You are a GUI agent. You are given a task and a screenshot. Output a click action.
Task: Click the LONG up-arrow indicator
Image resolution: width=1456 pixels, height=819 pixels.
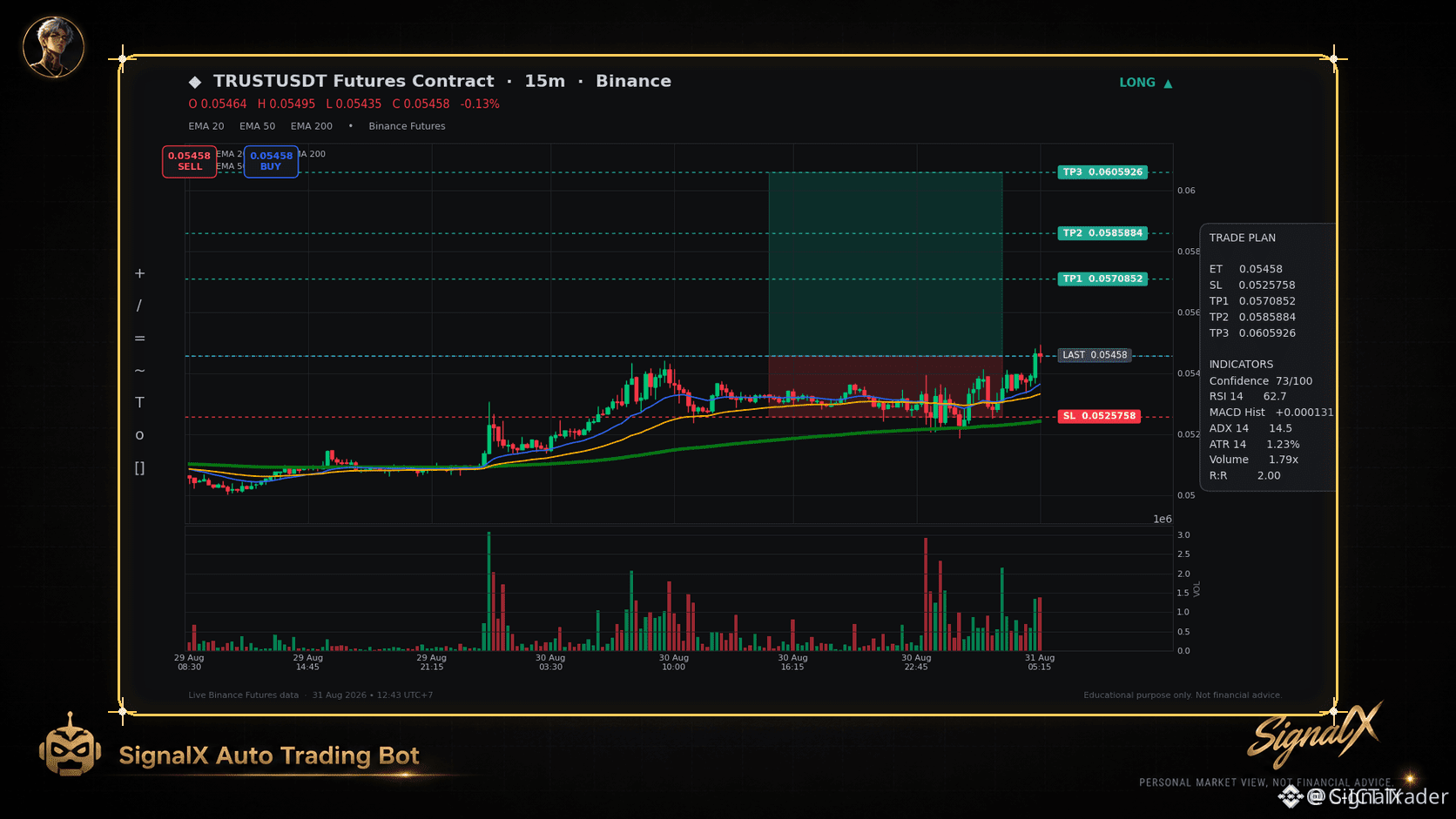1146,83
